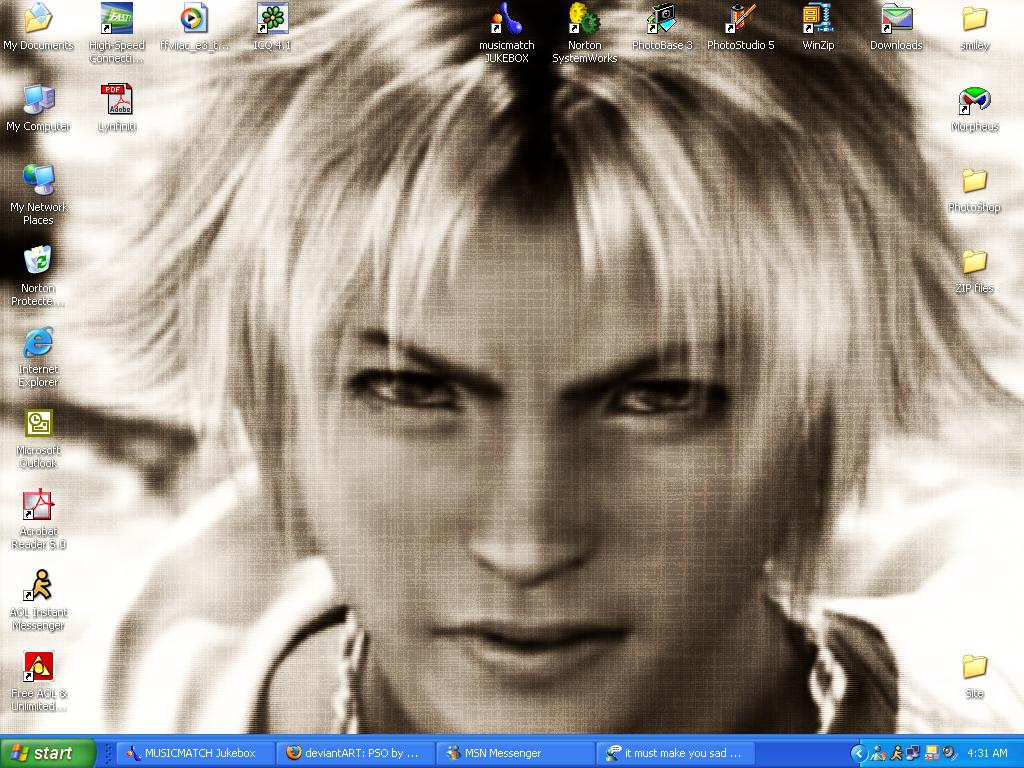The width and height of the screenshot is (1024, 768).
Task: Click the MSN Messenger tray icon
Action: [x=878, y=754]
